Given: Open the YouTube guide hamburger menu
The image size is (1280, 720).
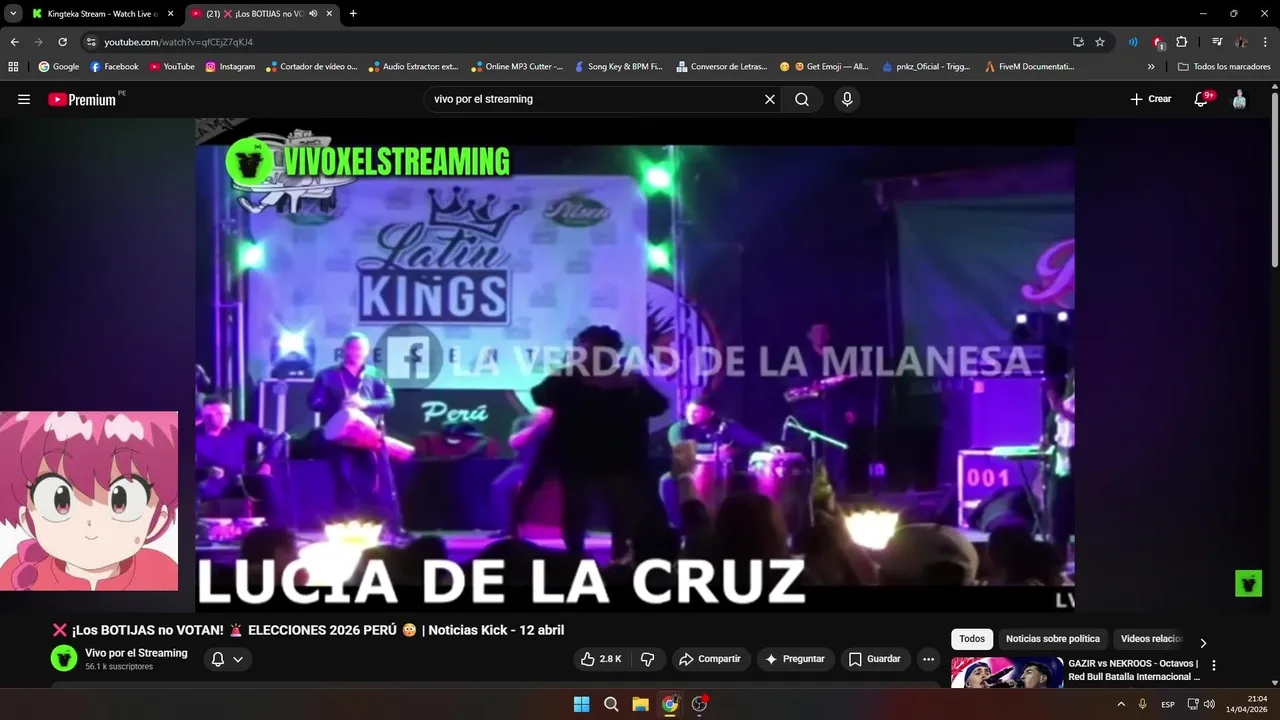Looking at the screenshot, I should coord(24,99).
